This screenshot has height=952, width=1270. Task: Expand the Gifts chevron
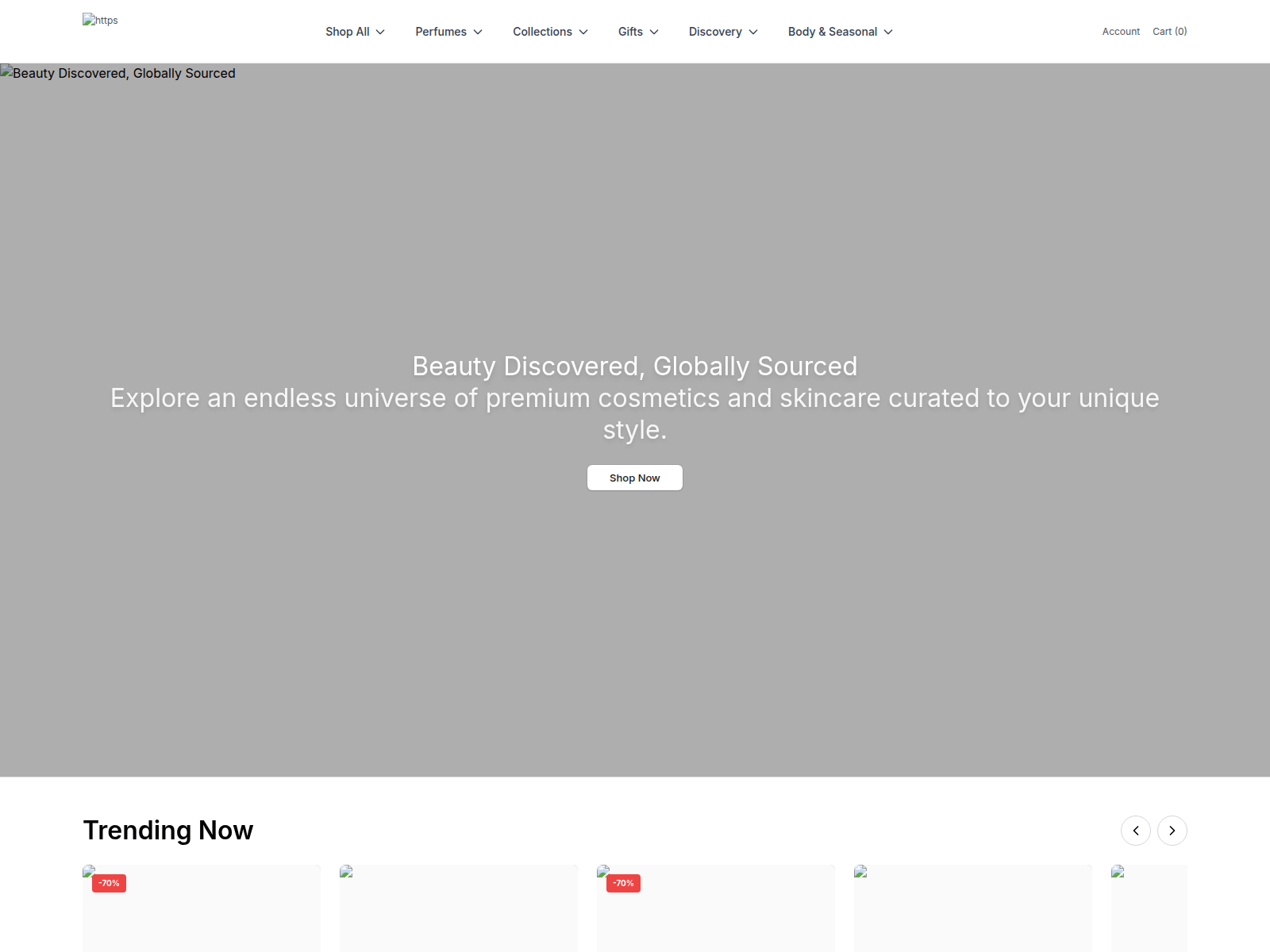point(654,32)
